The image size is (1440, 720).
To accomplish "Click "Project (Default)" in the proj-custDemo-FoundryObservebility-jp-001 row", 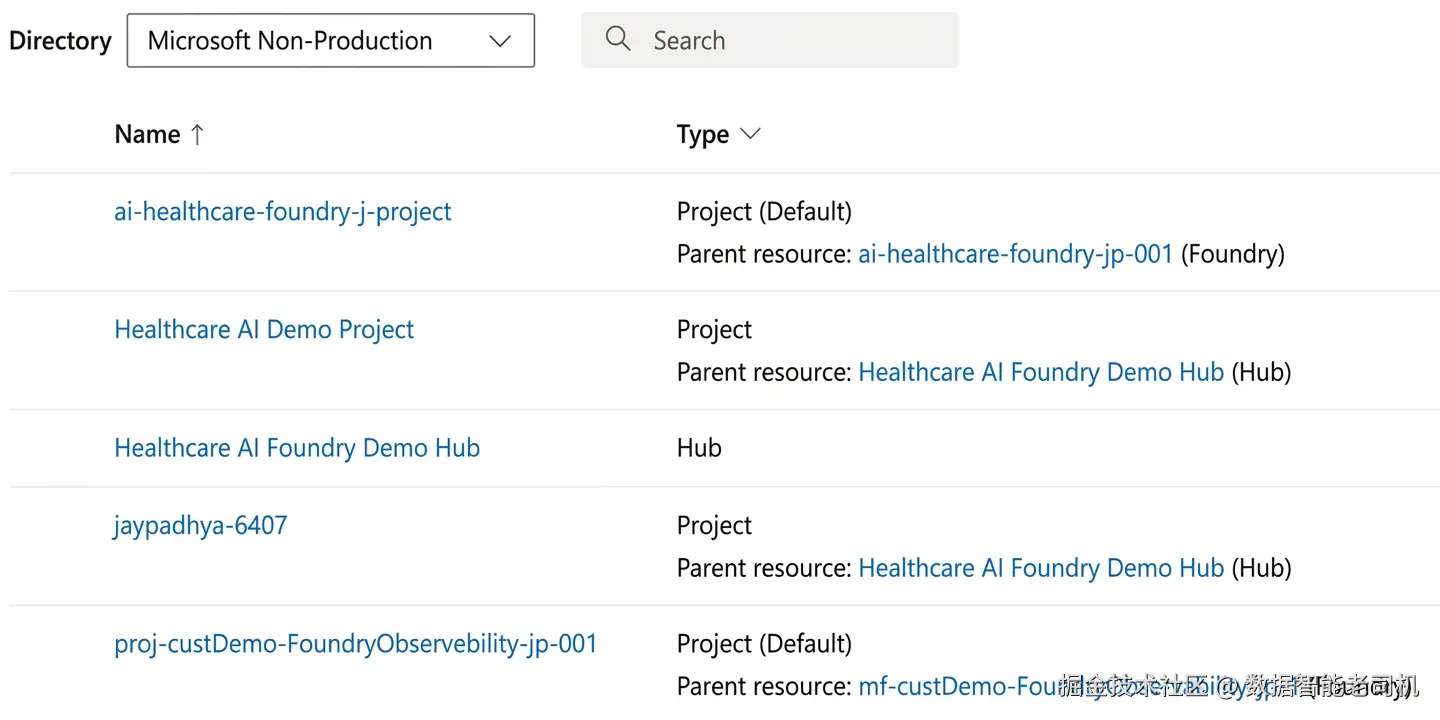I will (x=764, y=644).
